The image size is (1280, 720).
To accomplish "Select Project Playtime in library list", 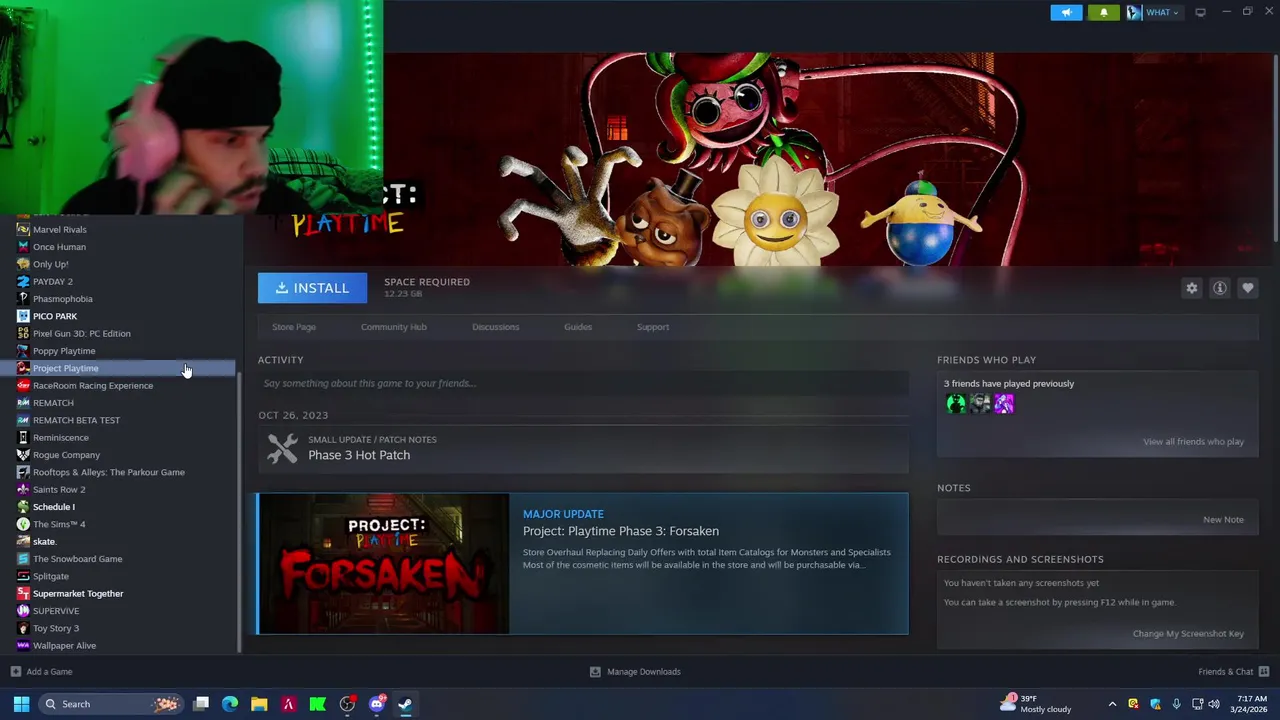I will pos(120,368).
